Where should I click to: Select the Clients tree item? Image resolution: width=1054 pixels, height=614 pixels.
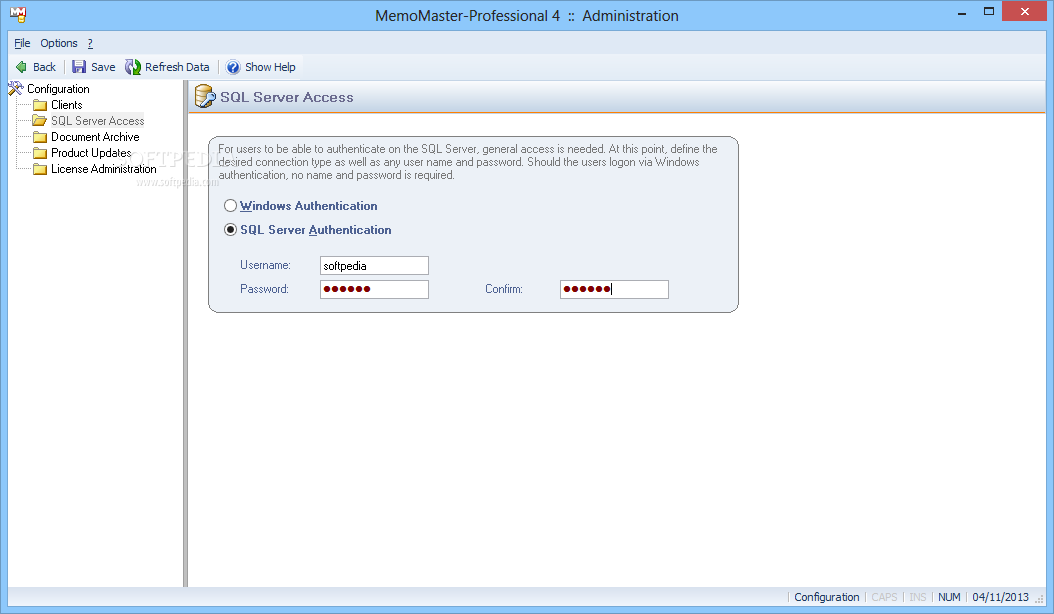67,105
